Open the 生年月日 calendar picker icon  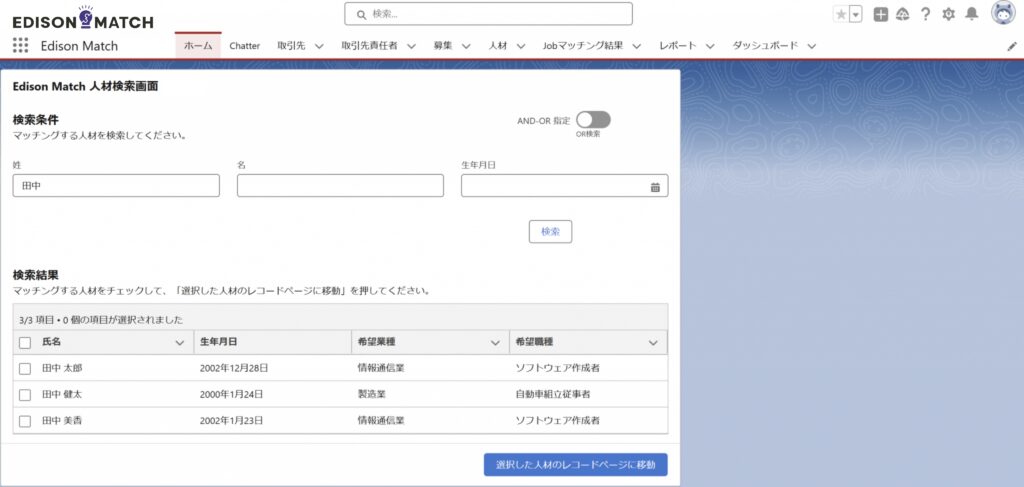[x=655, y=186]
